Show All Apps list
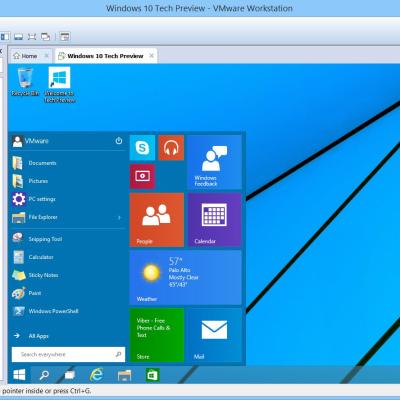 click(68, 336)
